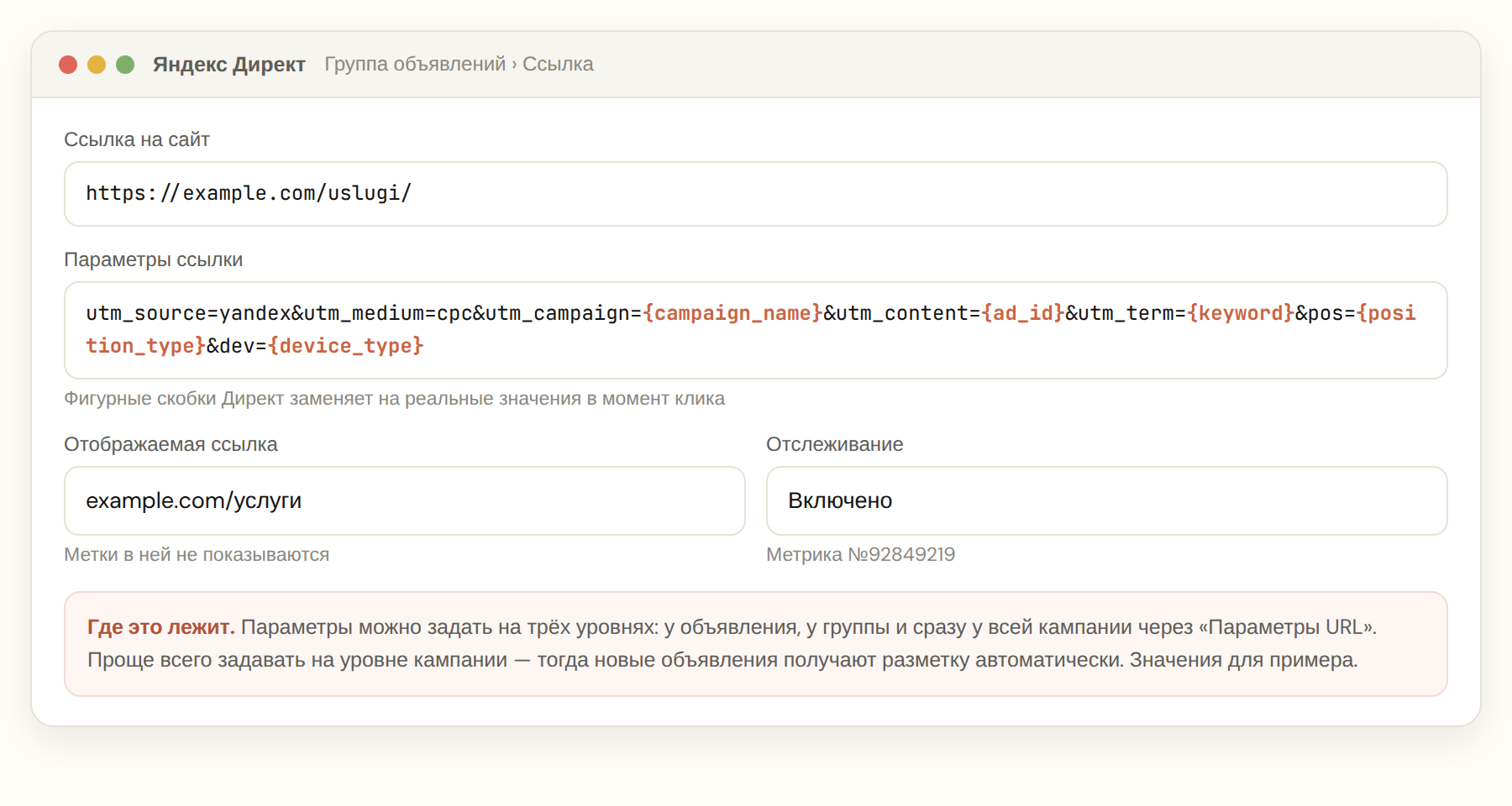This screenshot has width=1512, height=806.
Task: Click the Параметры ссылки label
Action: 153,259
